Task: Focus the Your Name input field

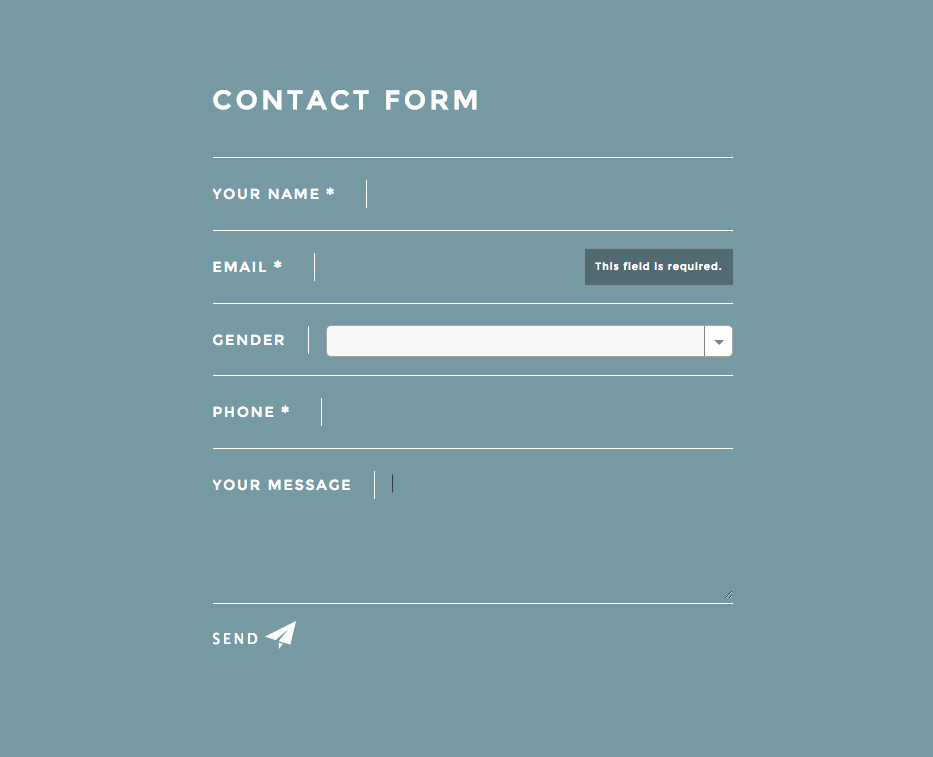Action: tap(550, 194)
